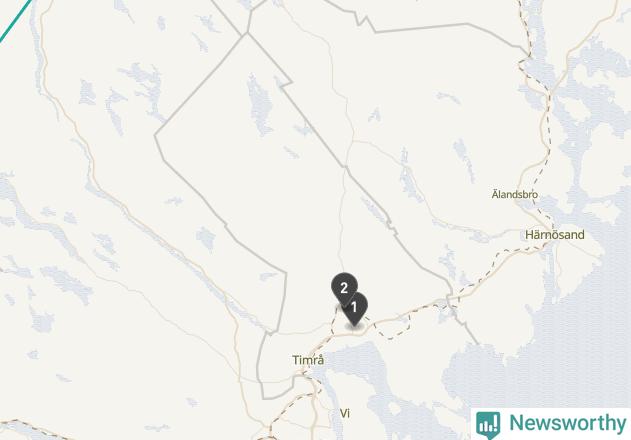Click the partial 'Vi' label below Timrå
The image size is (631, 440).
[x=345, y=413]
